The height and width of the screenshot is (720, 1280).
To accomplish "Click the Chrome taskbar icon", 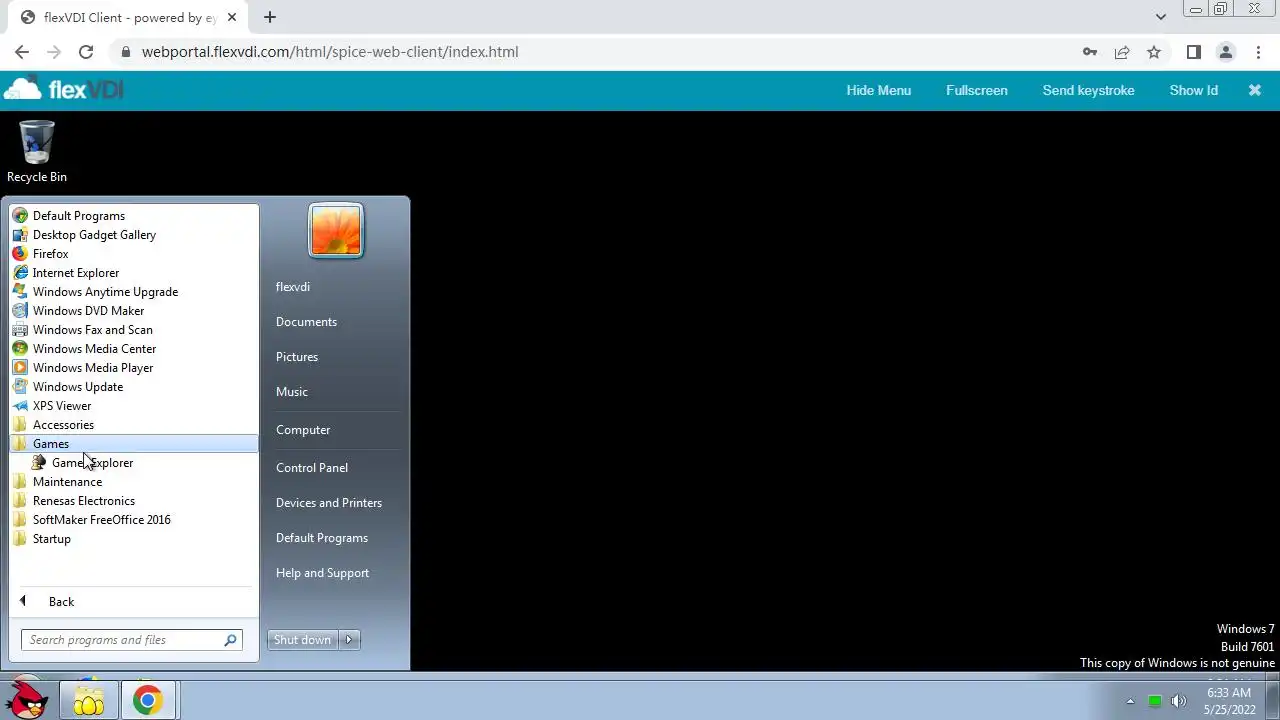I will pyautogui.click(x=147, y=701).
